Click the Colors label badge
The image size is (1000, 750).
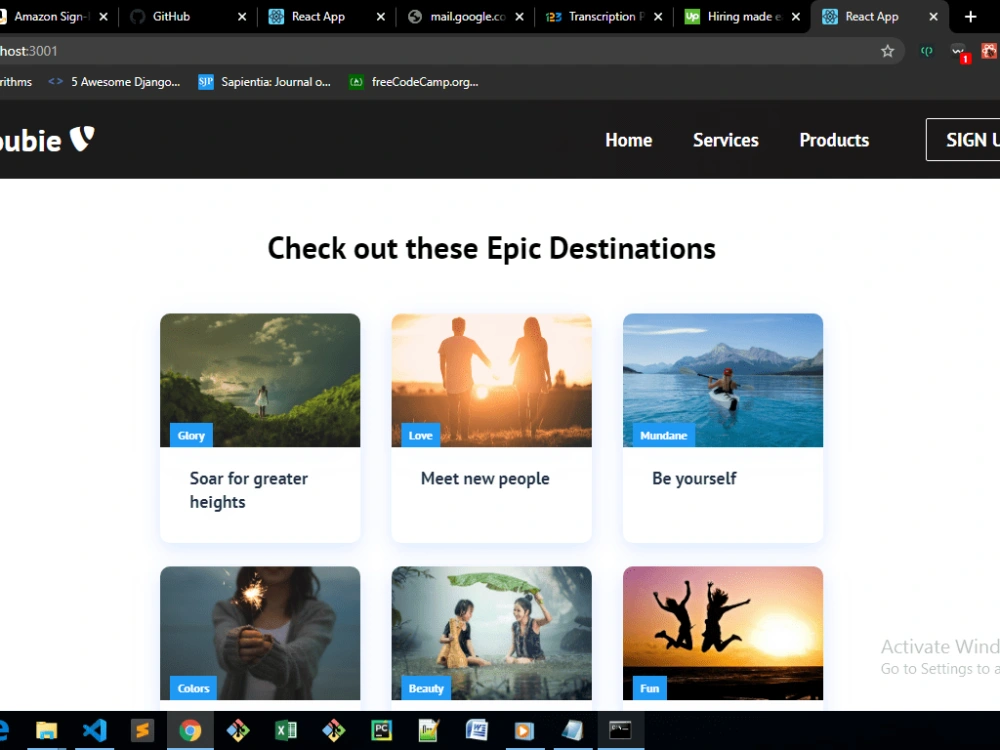point(193,688)
